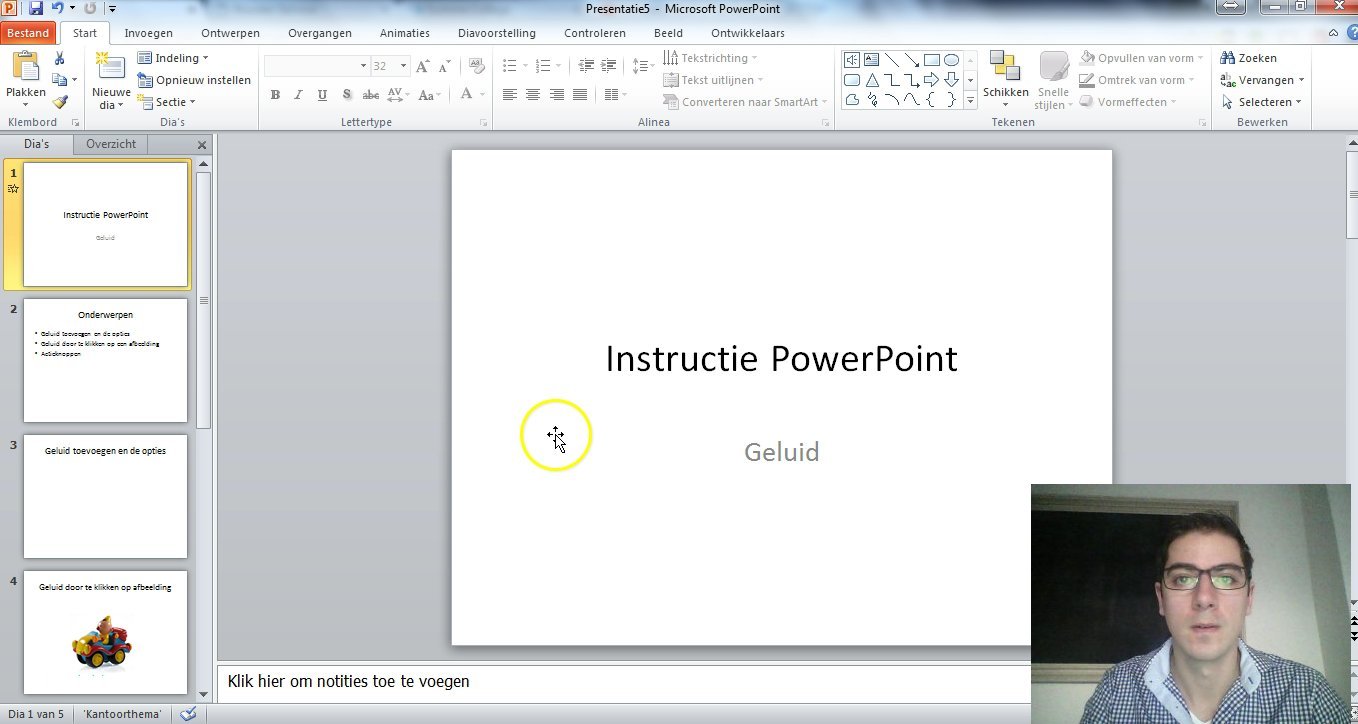Enable underline formatting
The image size is (1358, 724).
tap(320, 95)
